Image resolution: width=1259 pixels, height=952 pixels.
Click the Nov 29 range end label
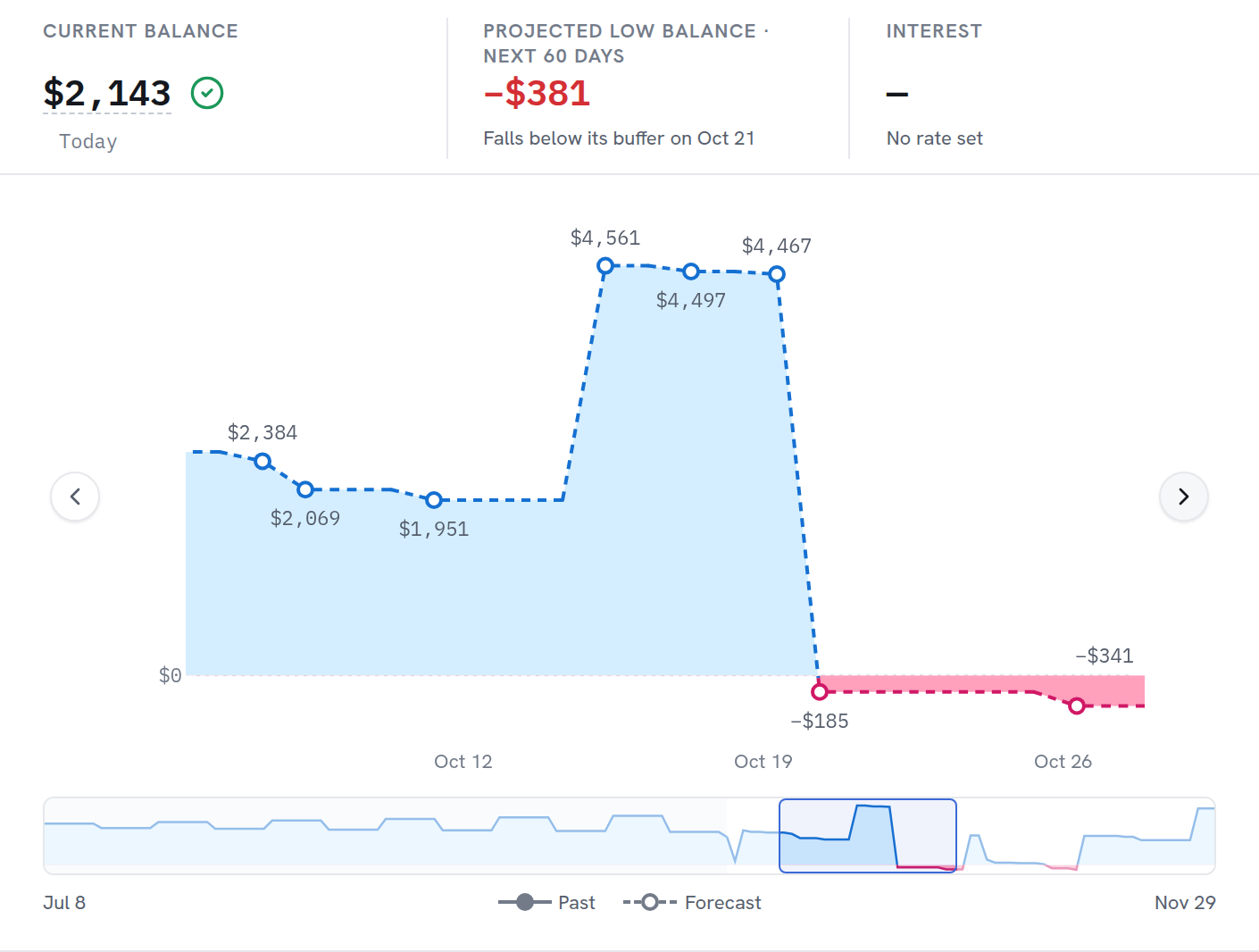tap(1185, 903)
